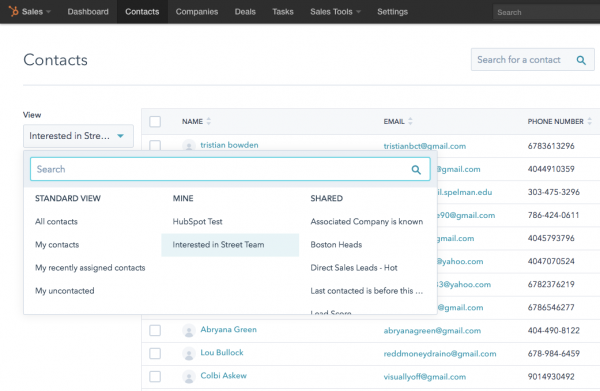Click the reddmoneydraino@gmail.com email link
600x391 pixels.
tap(440, 354)
